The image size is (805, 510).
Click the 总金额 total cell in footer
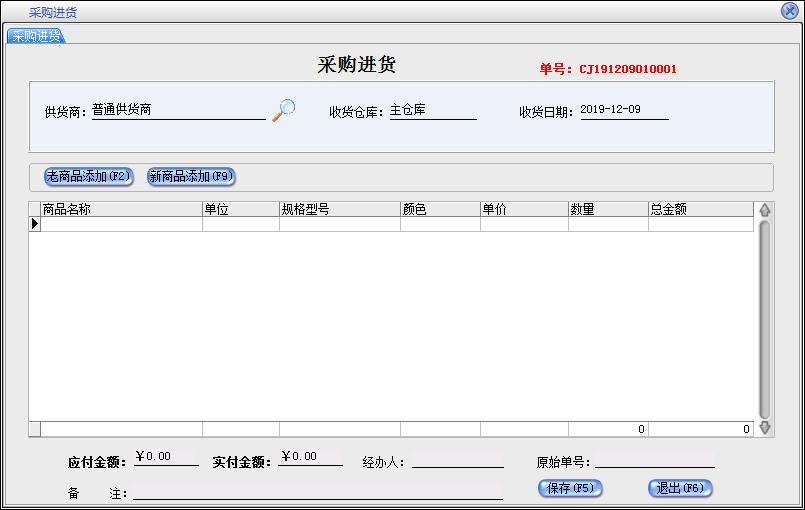point(701,429)
